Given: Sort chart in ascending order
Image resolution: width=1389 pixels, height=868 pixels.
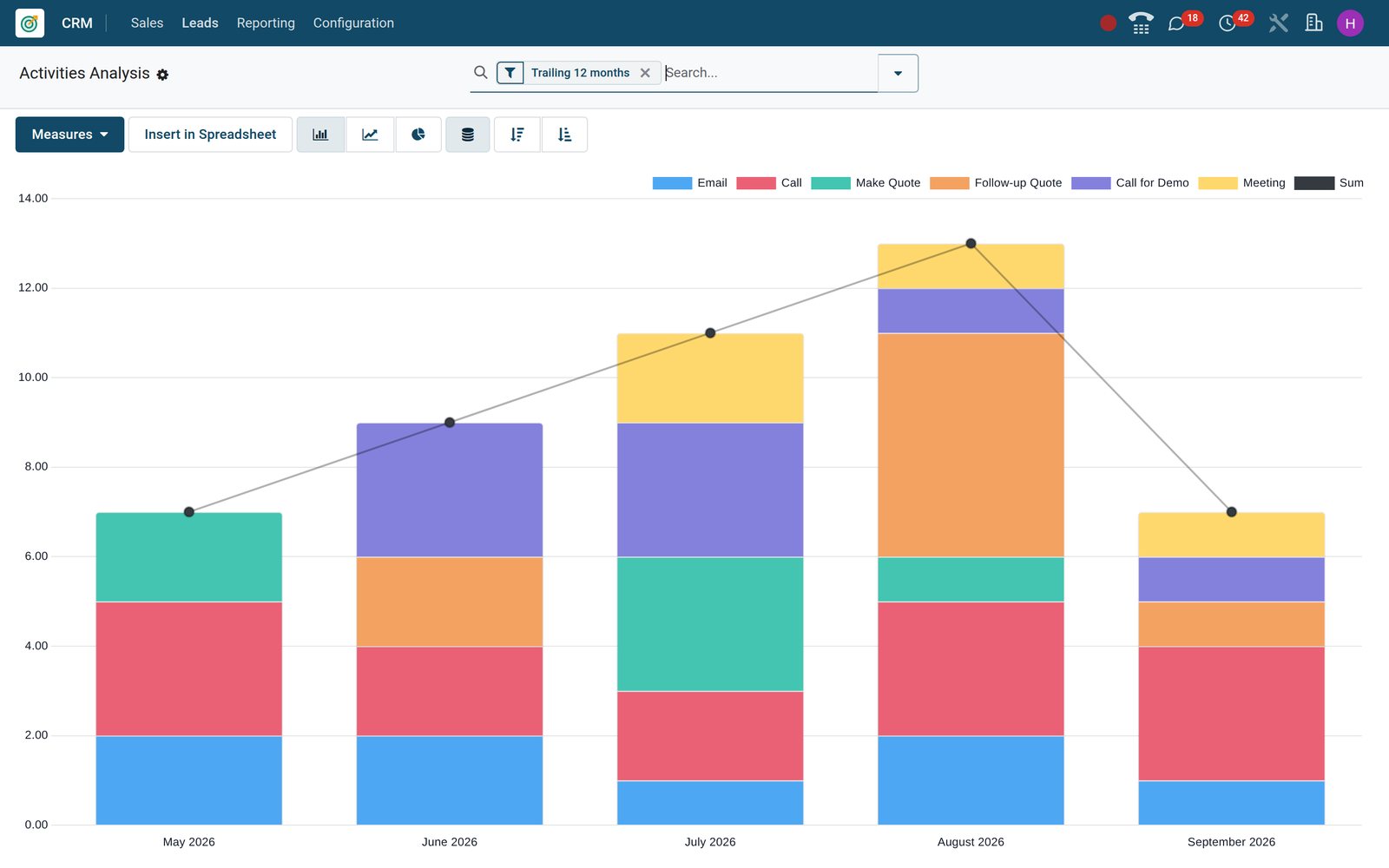Looking at the screenshot, I should [x=564, y=135].
